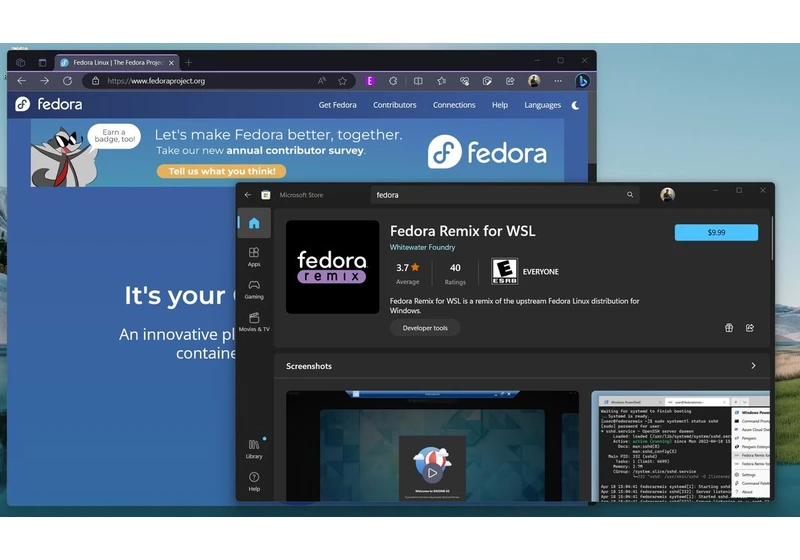Open Contributors menu on Fedora site

(394, 105)
